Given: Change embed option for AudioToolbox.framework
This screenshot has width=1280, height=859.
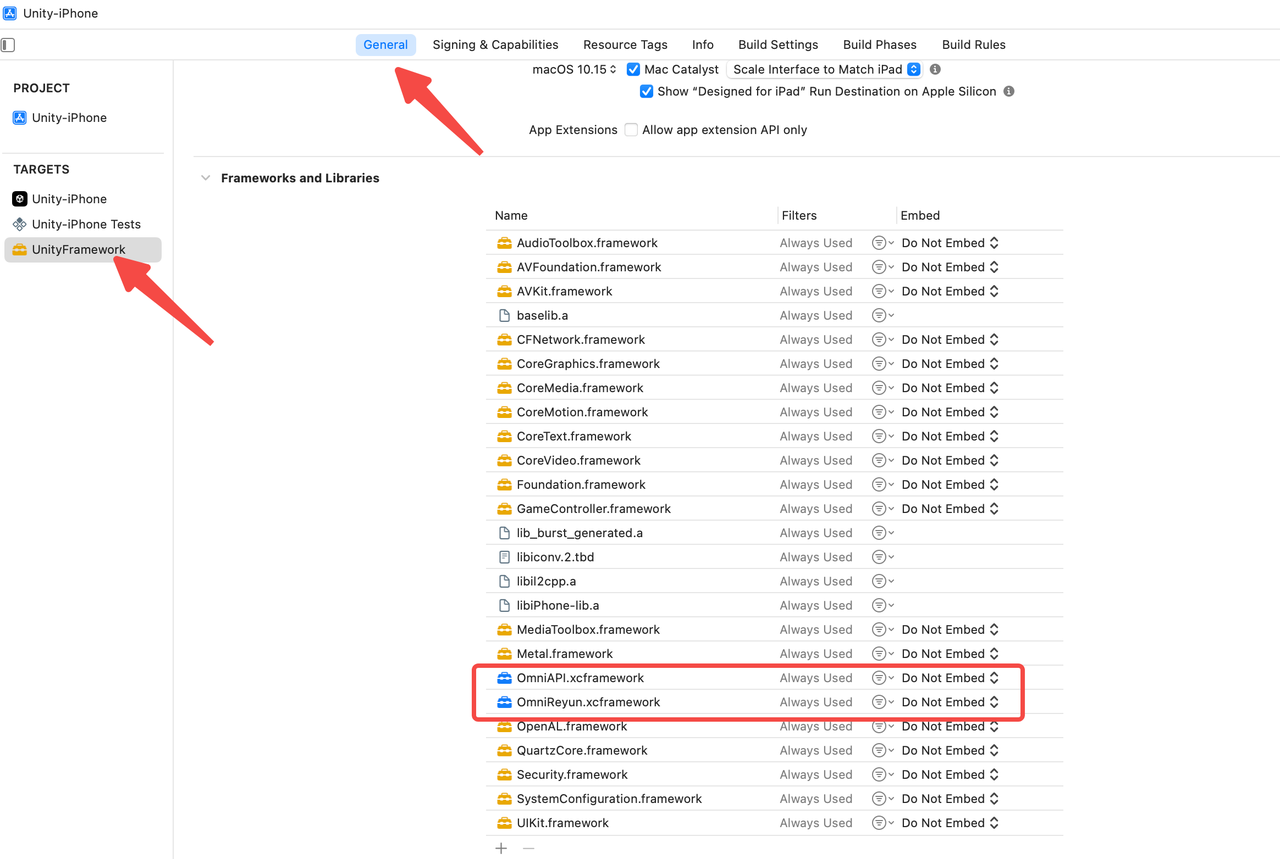Looking at the screenshot, I should [950, 243].
